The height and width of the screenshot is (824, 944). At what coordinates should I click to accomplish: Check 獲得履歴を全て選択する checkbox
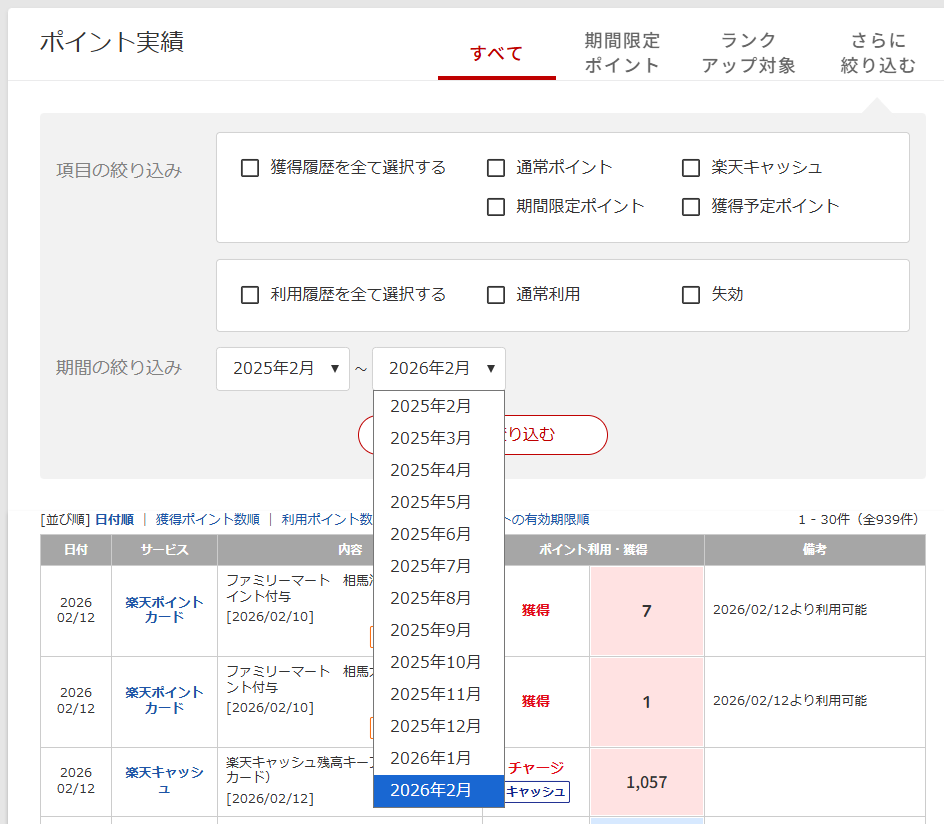pyautogui.click(x=250, y=168)
